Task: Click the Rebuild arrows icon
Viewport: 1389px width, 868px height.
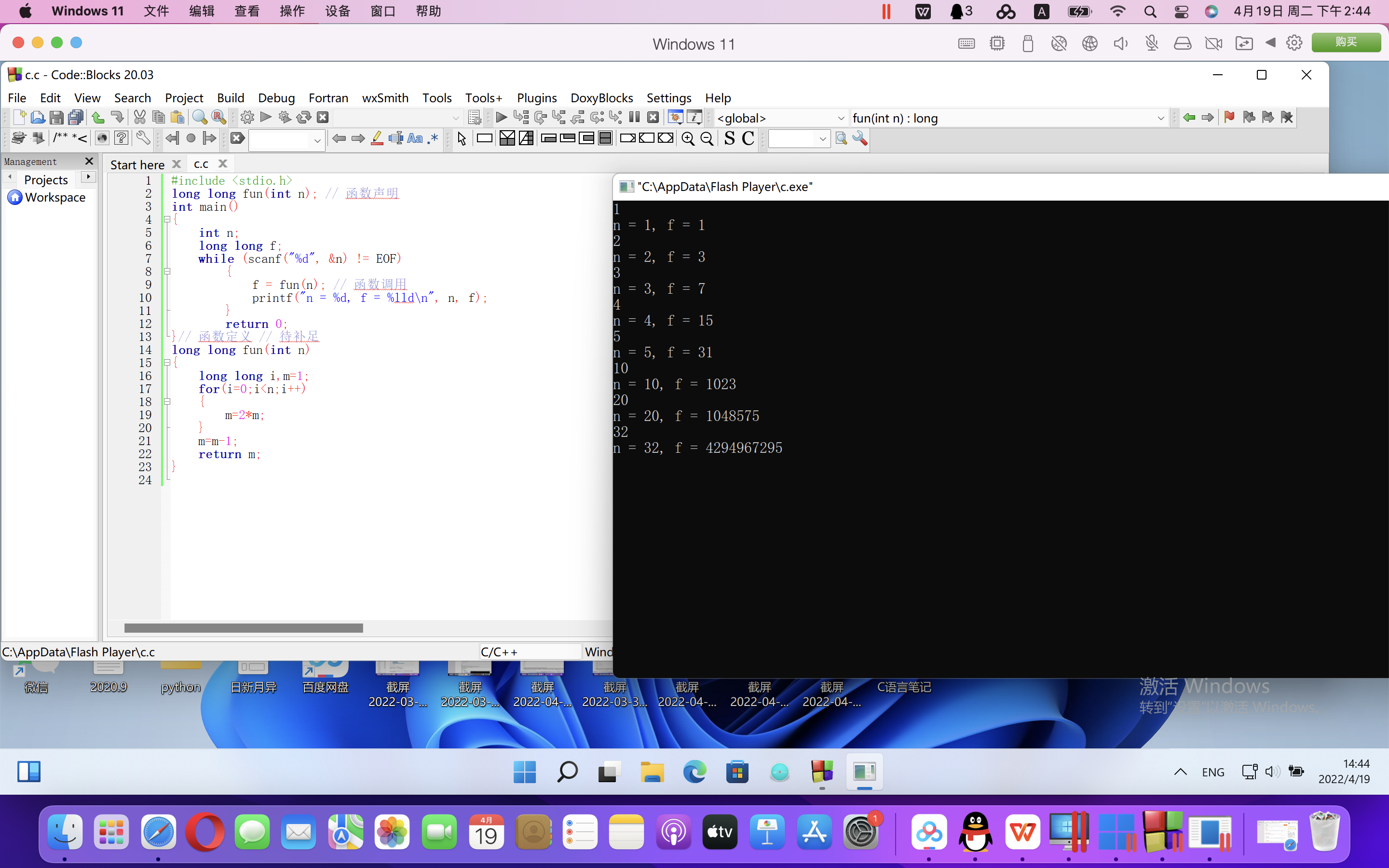Action: click(x=304, y=118)
